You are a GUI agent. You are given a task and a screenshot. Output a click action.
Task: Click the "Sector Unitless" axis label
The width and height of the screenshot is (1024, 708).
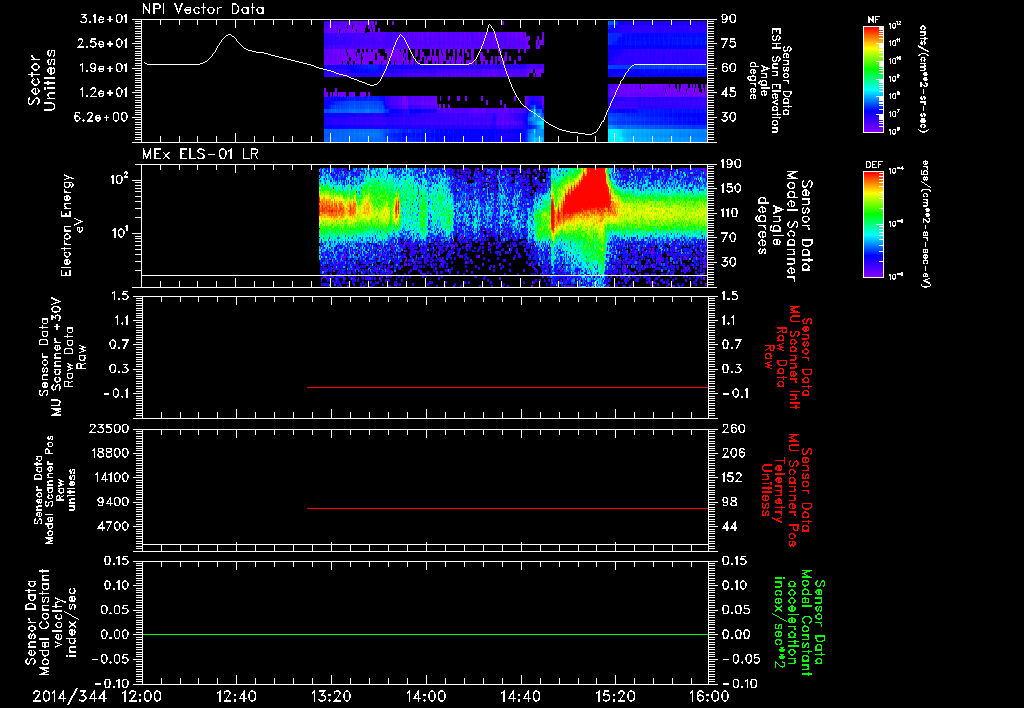point(41,80)
